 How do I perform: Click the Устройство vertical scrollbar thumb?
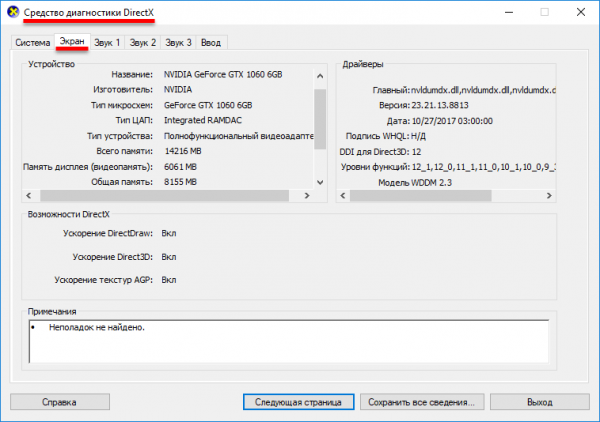pos(320,119)
